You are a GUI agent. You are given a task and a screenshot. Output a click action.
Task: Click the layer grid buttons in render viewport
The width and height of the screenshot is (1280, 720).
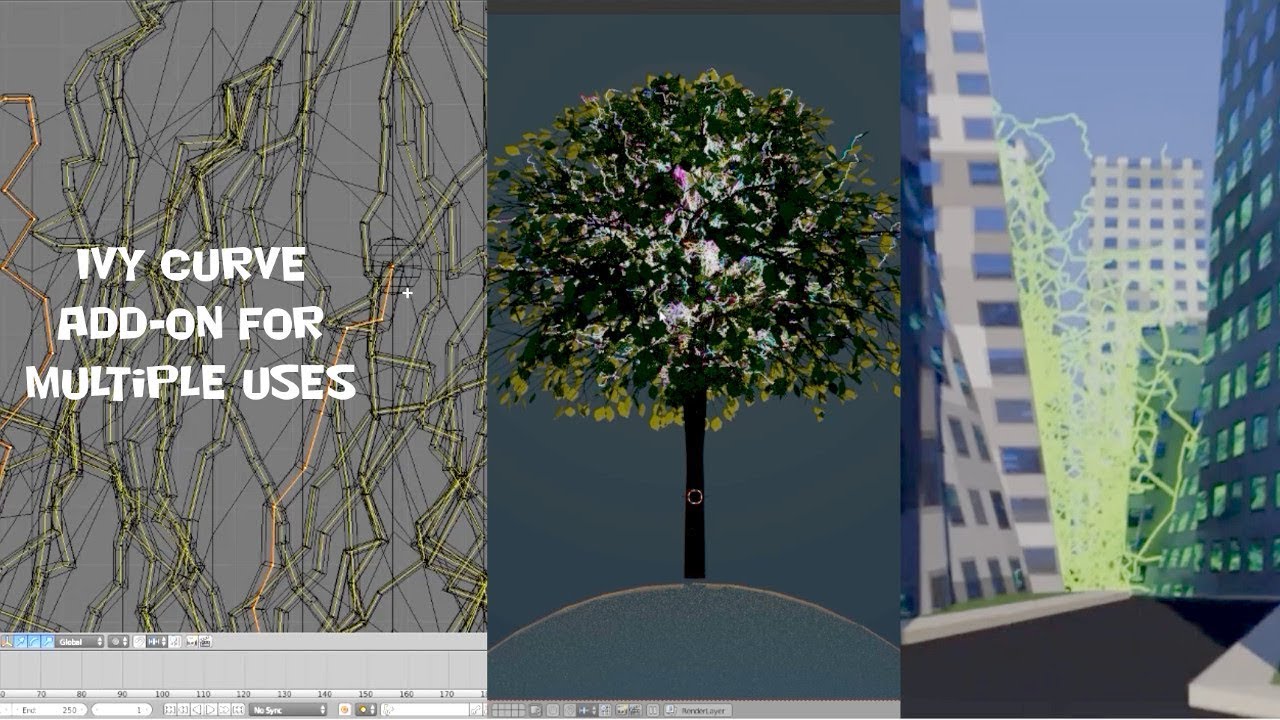509,710
